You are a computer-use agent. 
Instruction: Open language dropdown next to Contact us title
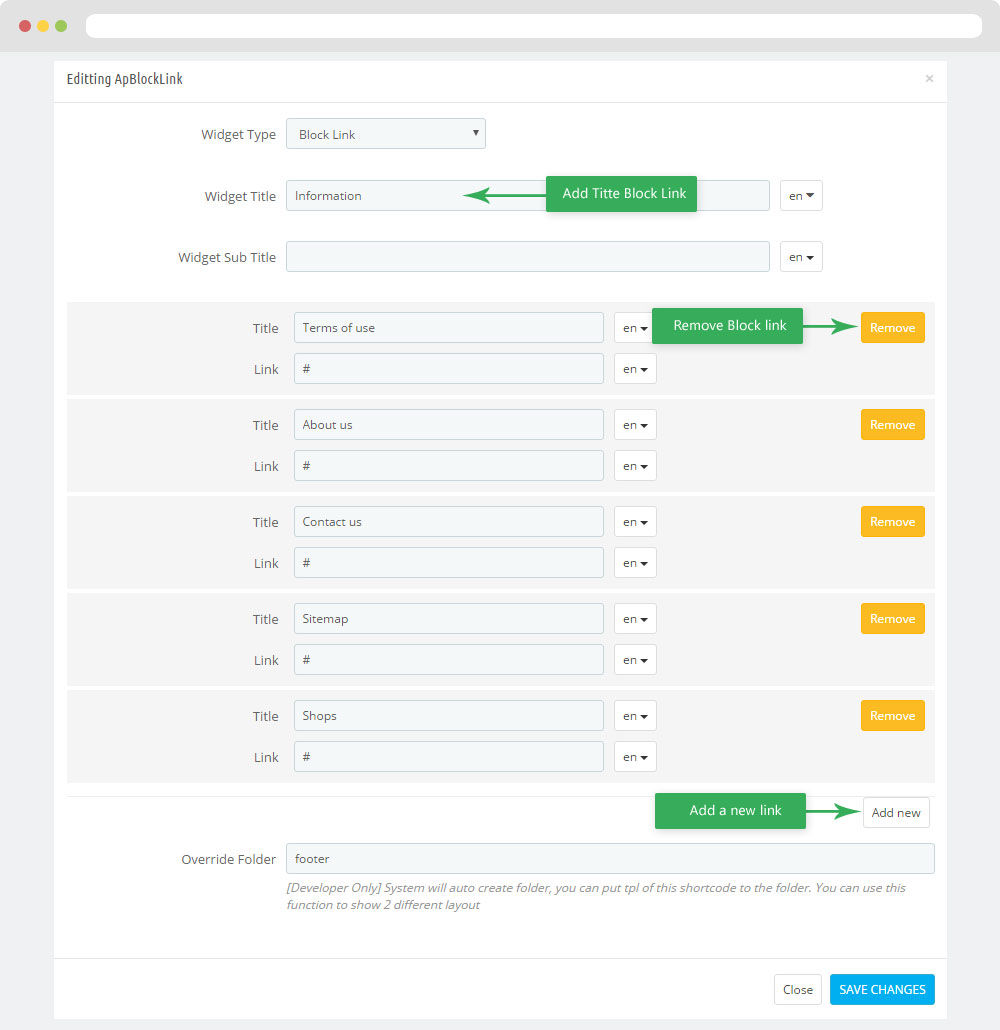pyautogui.click(x=635, y=522)
